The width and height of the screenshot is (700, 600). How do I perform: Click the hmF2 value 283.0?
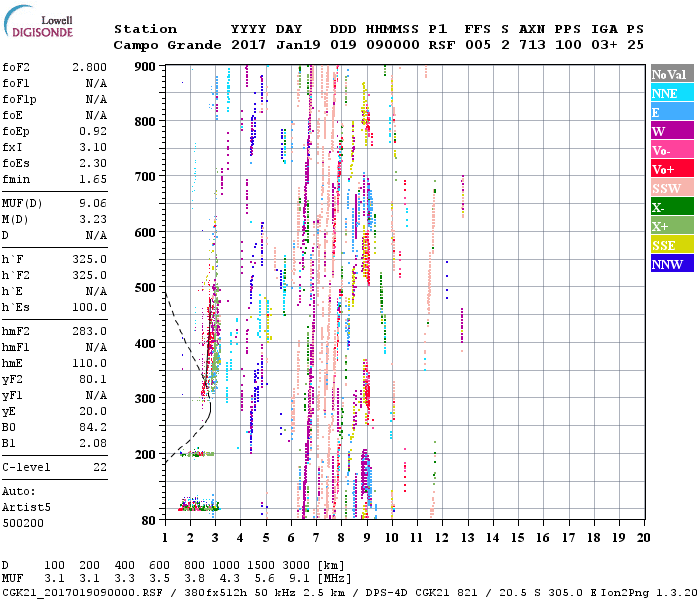point(89,330)
